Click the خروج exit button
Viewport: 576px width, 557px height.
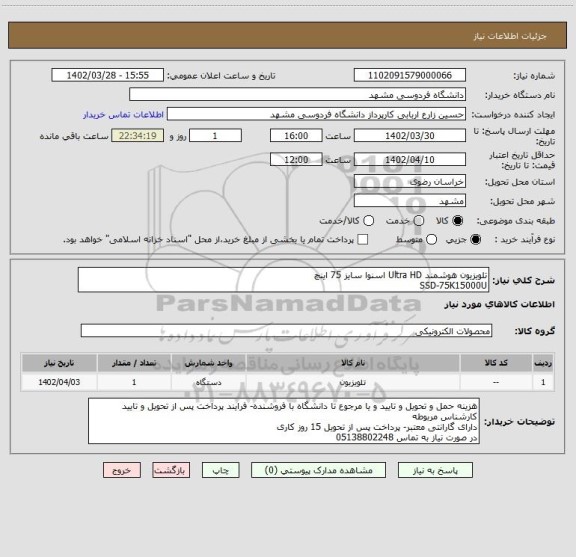(x=122, y=470)
